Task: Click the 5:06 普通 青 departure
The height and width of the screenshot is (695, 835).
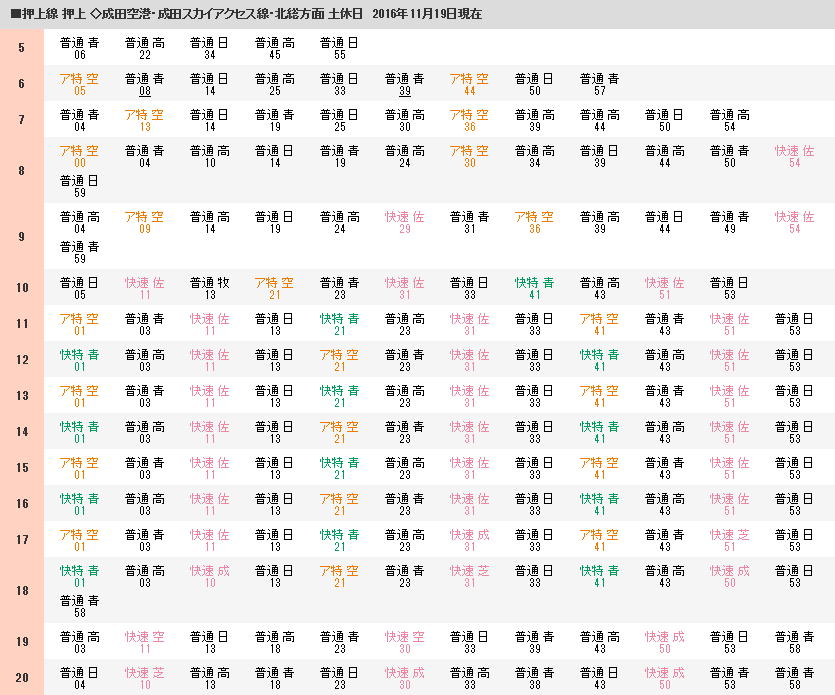Action: point(79,48)
